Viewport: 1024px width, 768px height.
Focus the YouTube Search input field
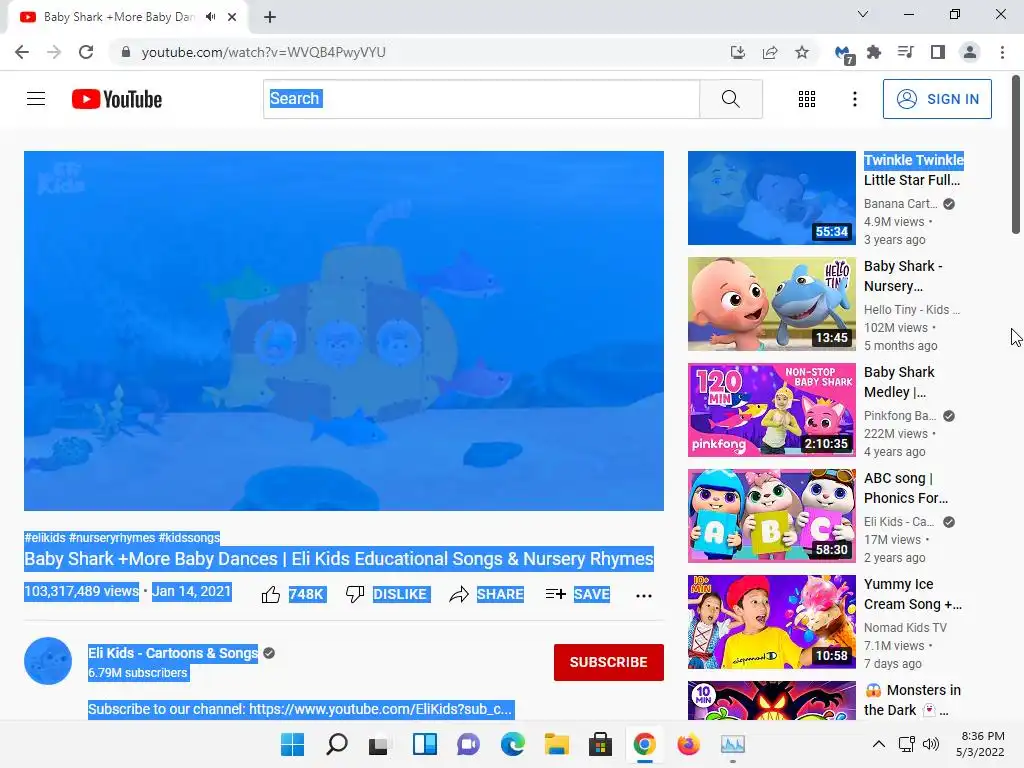coord(481,99)
